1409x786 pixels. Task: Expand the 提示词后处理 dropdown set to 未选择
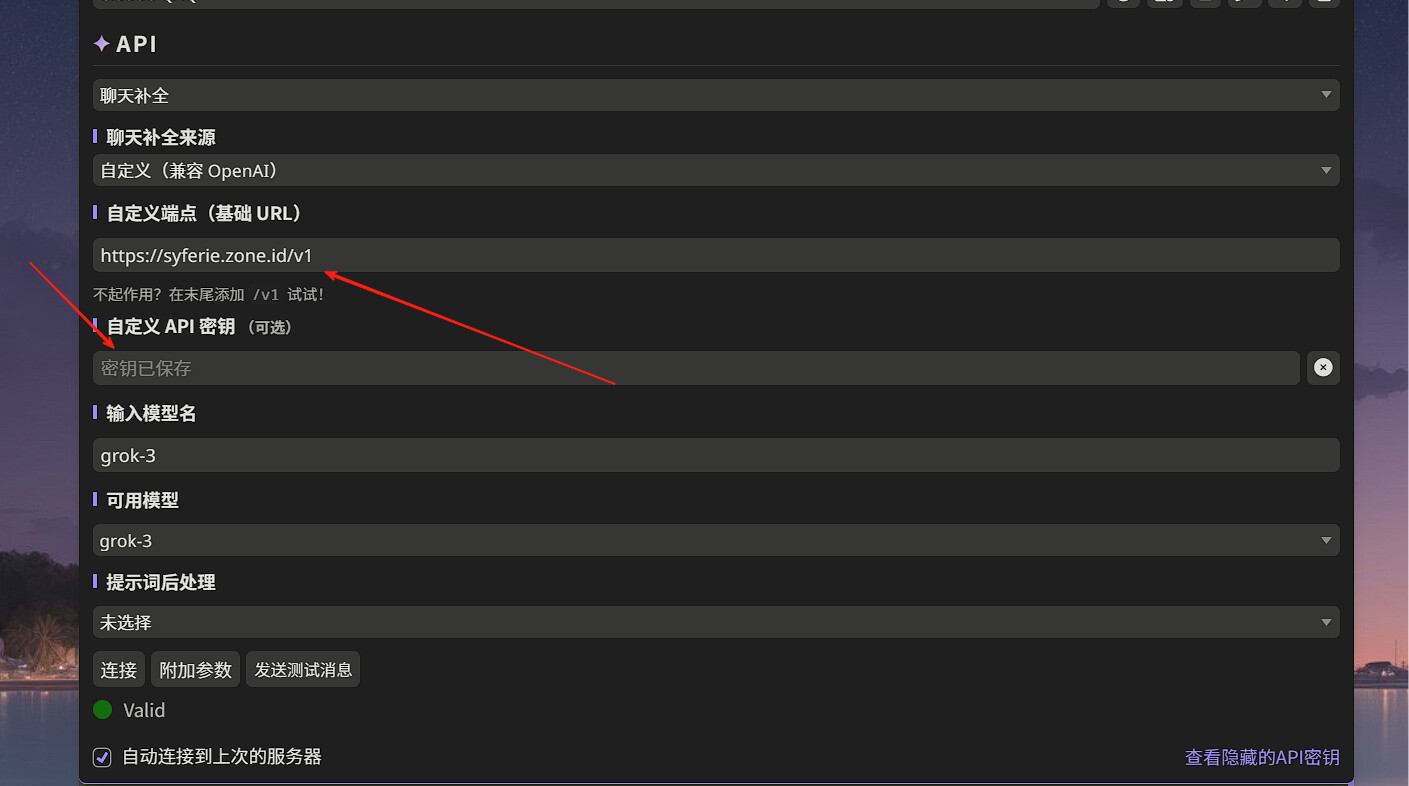715,622
